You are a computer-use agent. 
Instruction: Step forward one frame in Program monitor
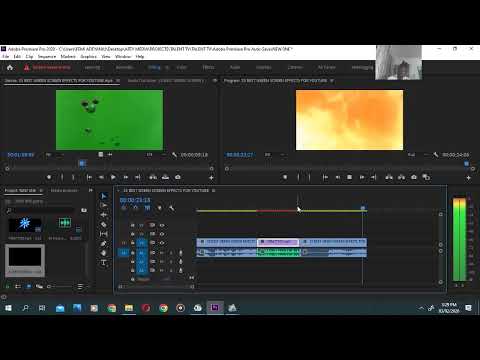[362, 177]
